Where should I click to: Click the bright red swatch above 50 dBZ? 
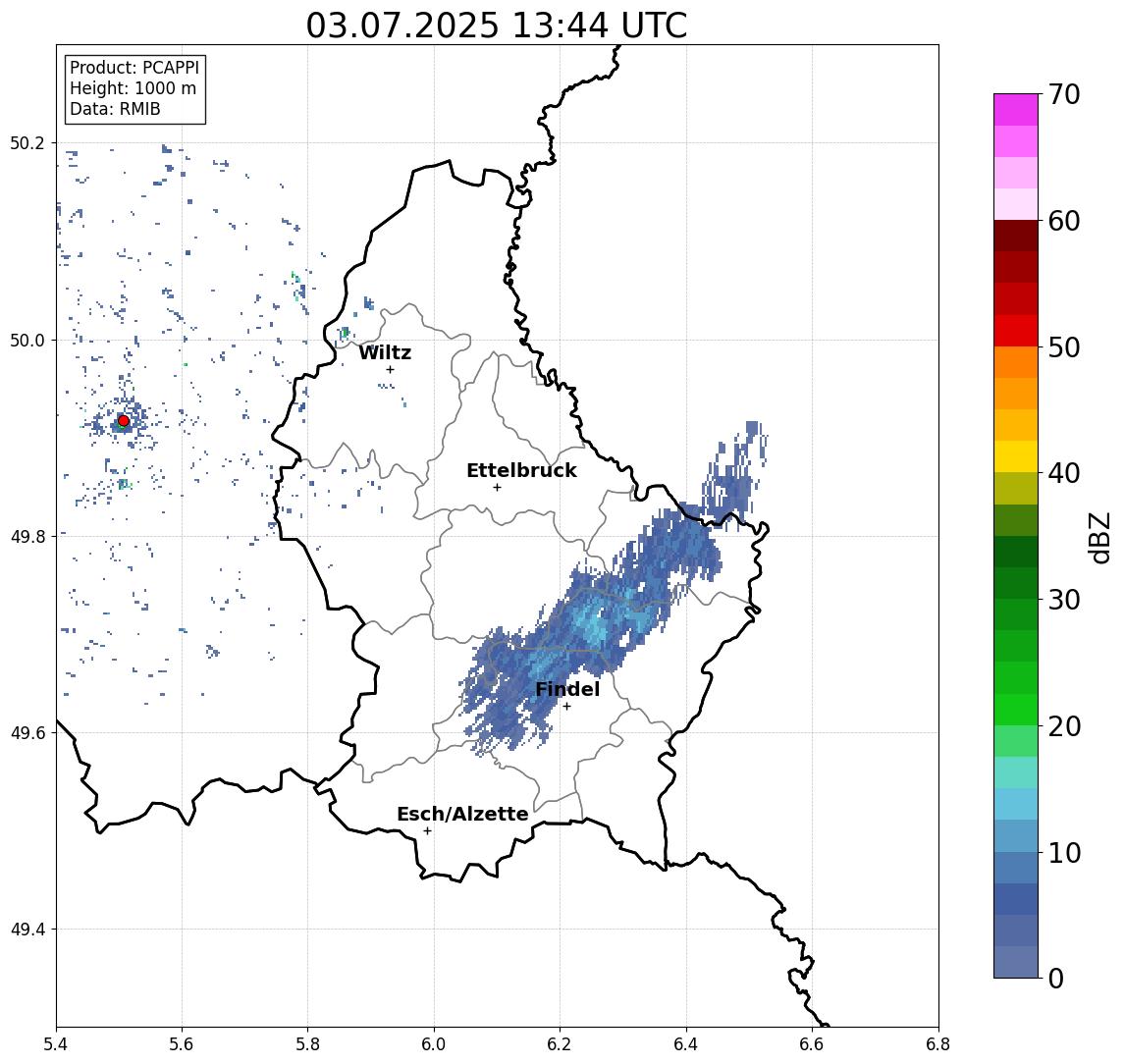click(1016, 331)
